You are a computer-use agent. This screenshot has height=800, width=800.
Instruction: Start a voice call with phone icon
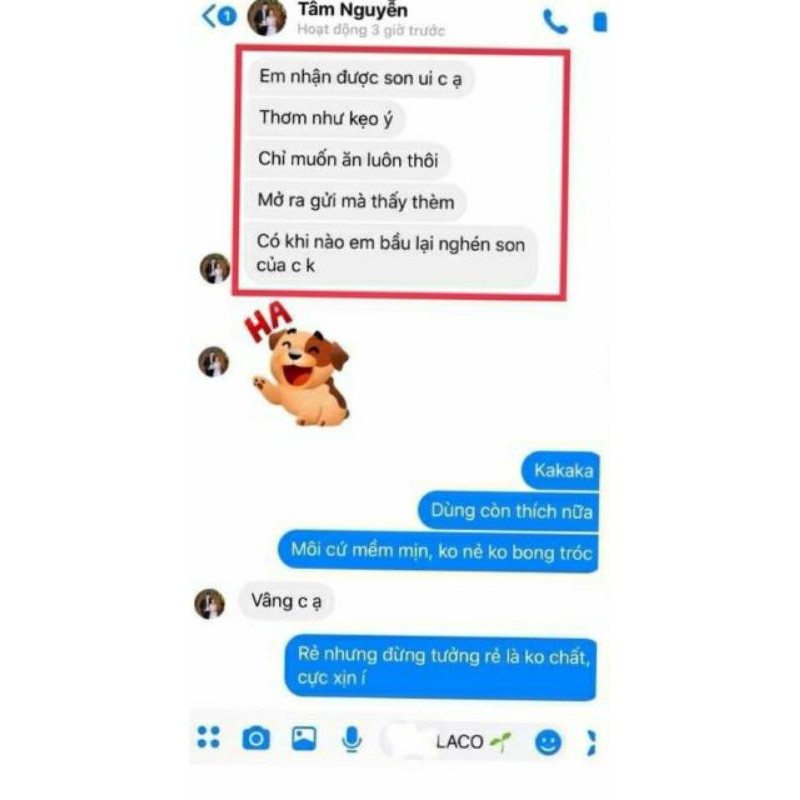555,22
